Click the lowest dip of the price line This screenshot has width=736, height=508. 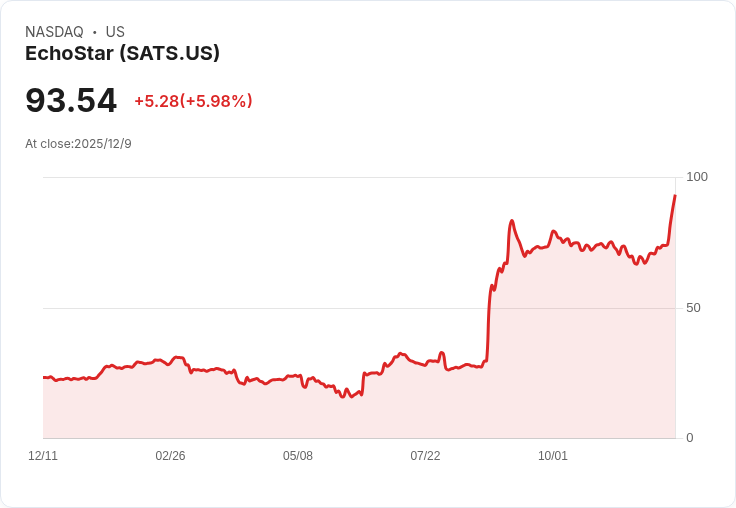coord(343,397)
